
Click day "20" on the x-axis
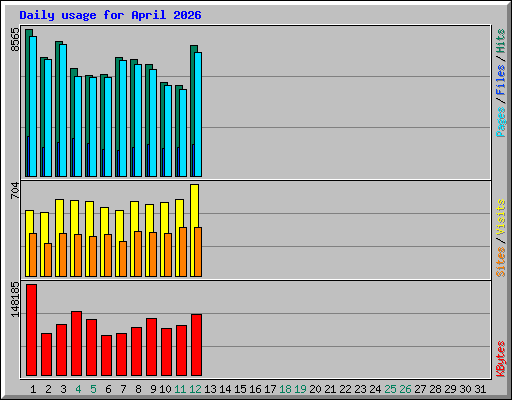click(315, 389)
